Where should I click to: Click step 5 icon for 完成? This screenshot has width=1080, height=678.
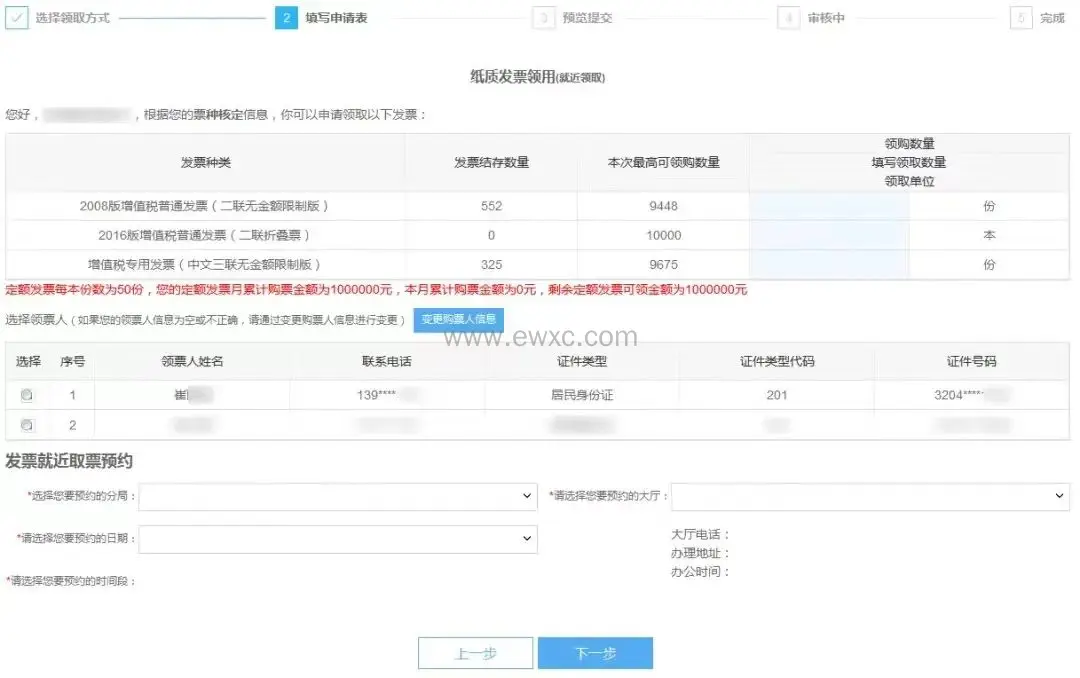(x=1020, y=17)
